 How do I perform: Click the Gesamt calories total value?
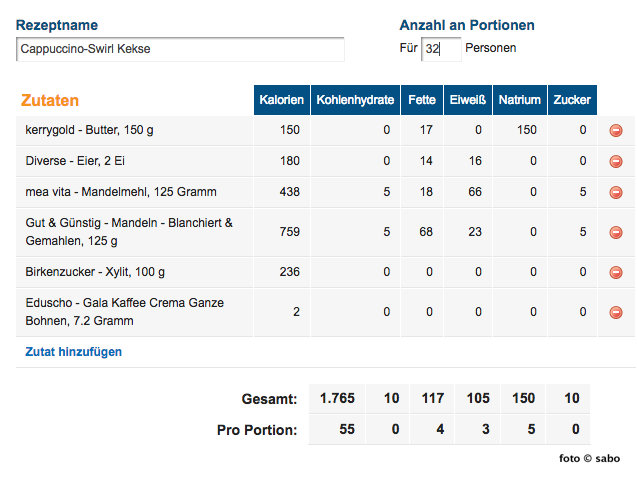point(337,399)
